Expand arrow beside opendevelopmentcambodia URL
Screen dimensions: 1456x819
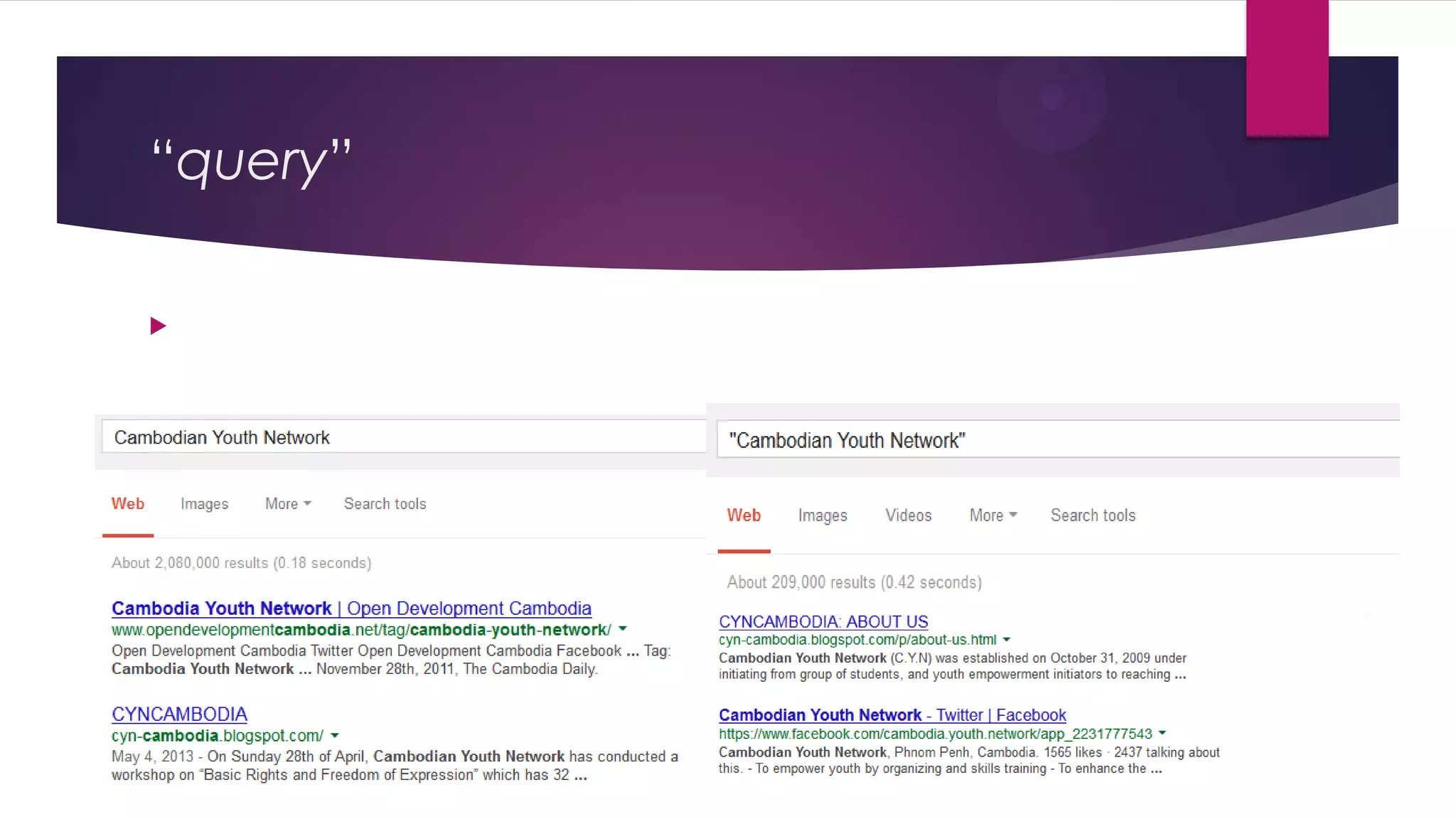(623, 629)
